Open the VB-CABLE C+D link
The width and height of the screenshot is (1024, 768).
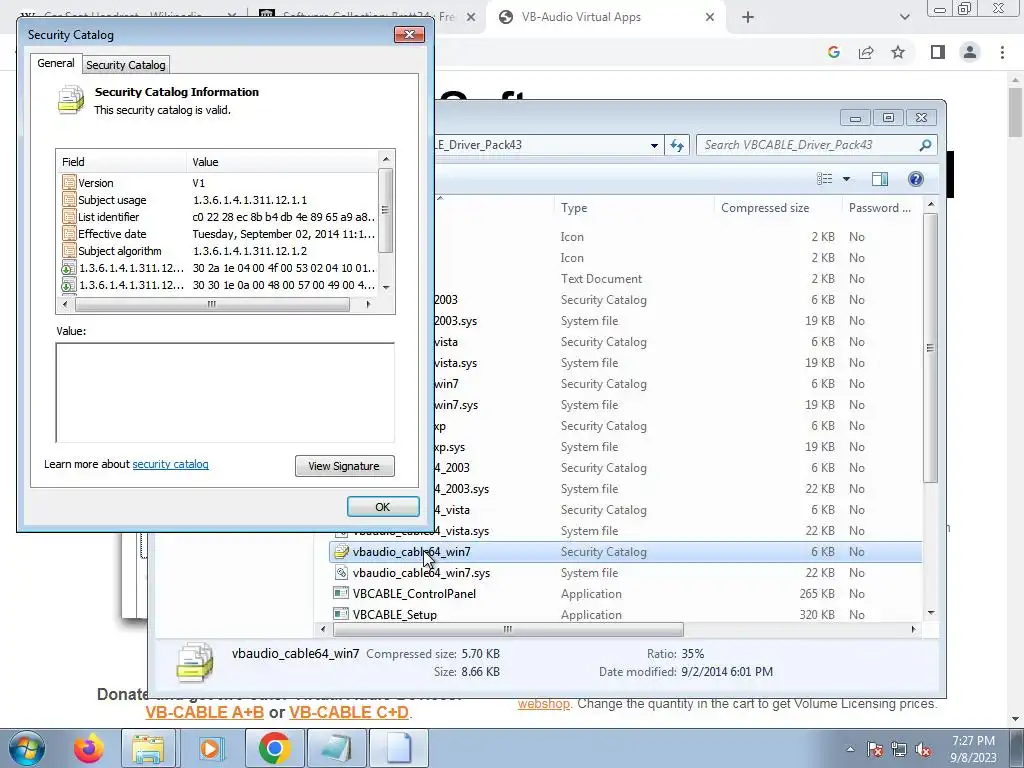(349, 712)
